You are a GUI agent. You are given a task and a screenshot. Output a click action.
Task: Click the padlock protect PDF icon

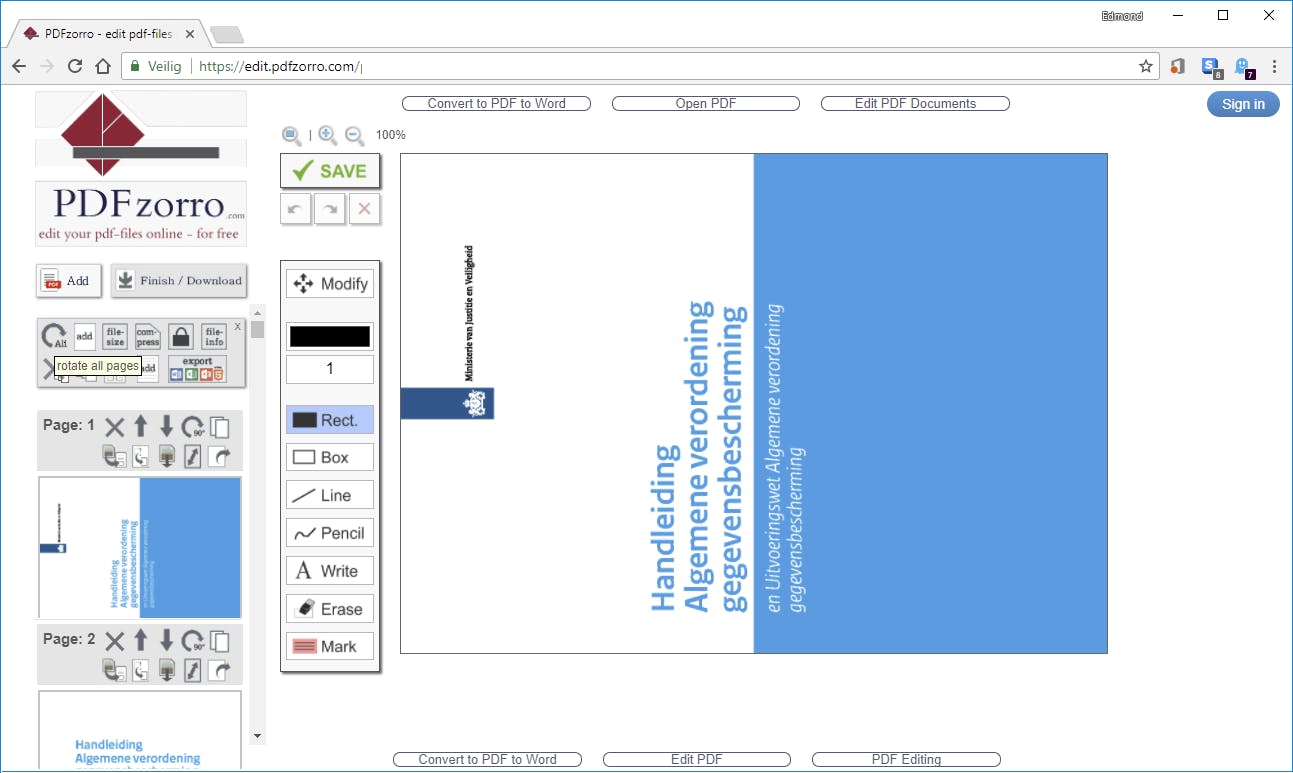(180, 336)
